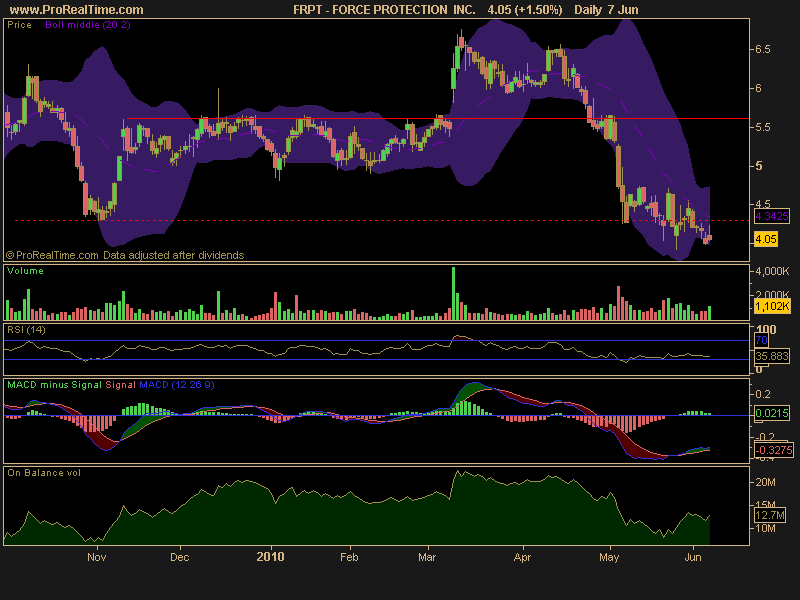This screenshot has width=800, height=600.
Task: Click the Daily 7 Jun timeframe label
Action: (606, 10)
